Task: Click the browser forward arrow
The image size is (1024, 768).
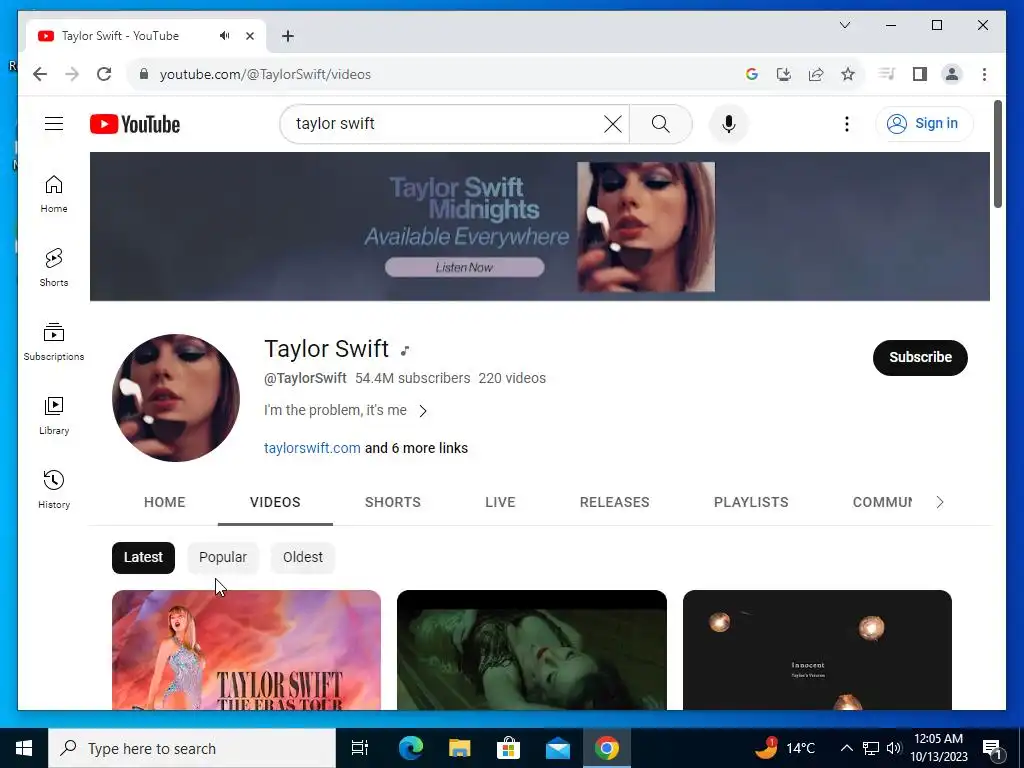Action: (72, 74)
